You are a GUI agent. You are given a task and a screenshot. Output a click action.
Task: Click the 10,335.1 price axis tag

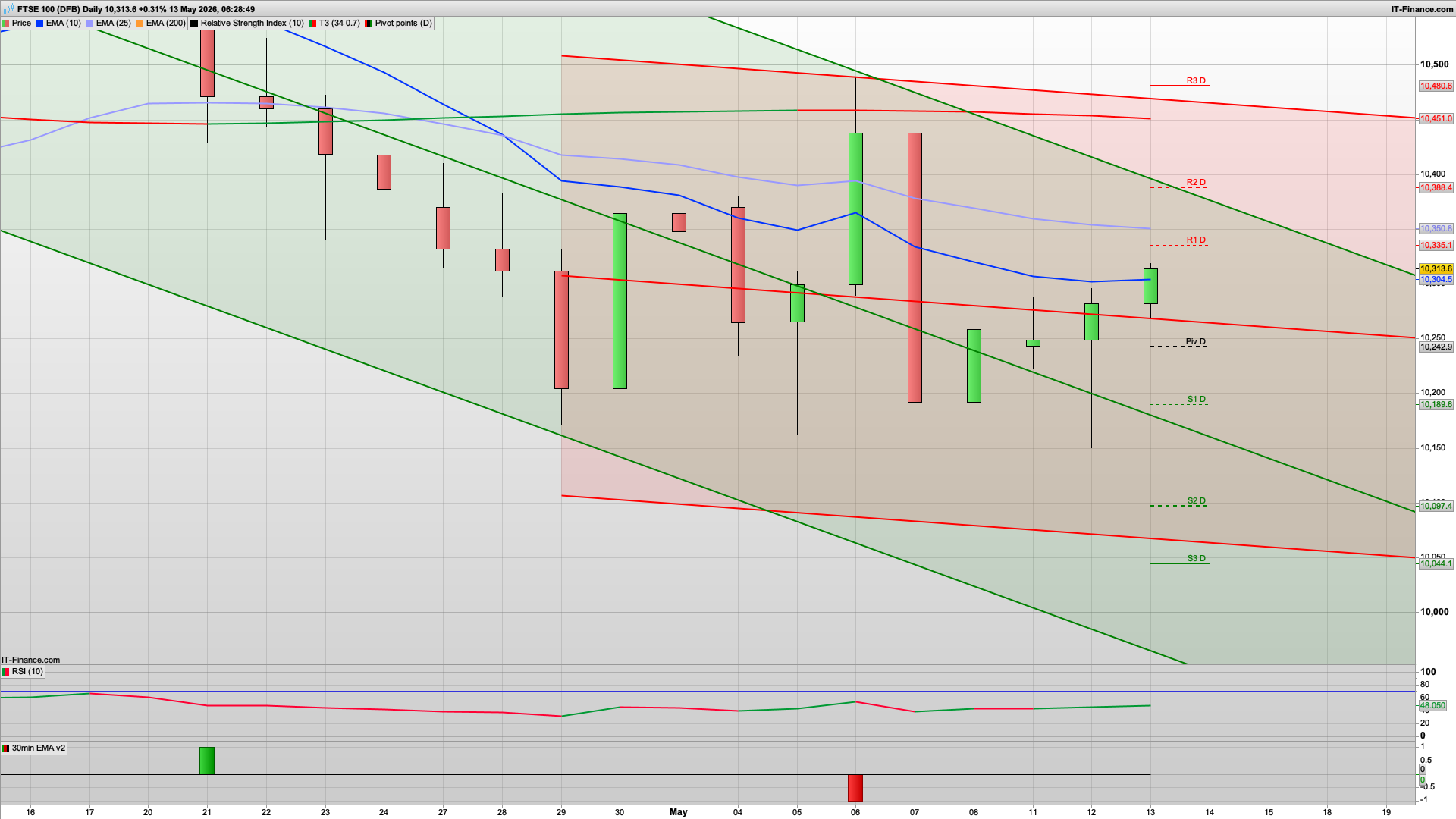pyautogui.click(x=1436, y=245)
